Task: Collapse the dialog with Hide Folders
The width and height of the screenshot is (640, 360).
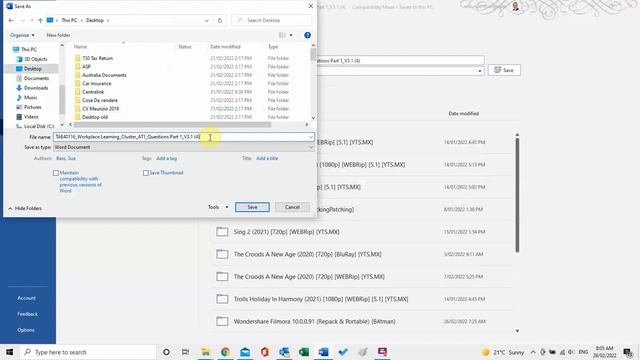Action: [25, 209]
